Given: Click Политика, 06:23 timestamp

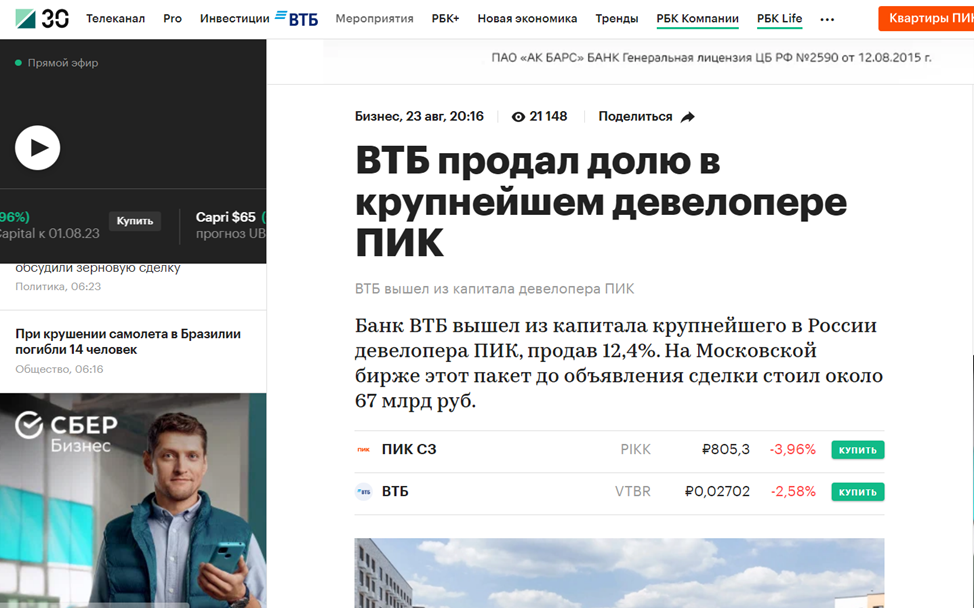Looking at the screenshot, I should [58, 286].
